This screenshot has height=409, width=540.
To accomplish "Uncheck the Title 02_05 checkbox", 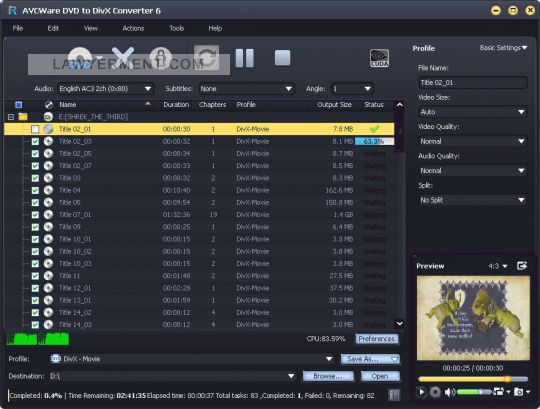I will click(x=35, y=154).
